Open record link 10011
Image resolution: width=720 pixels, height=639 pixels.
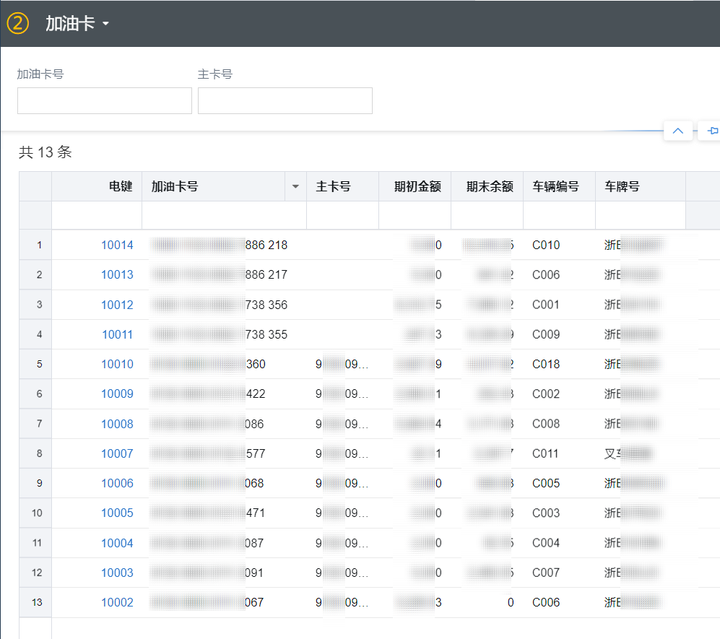pos(117,335)
